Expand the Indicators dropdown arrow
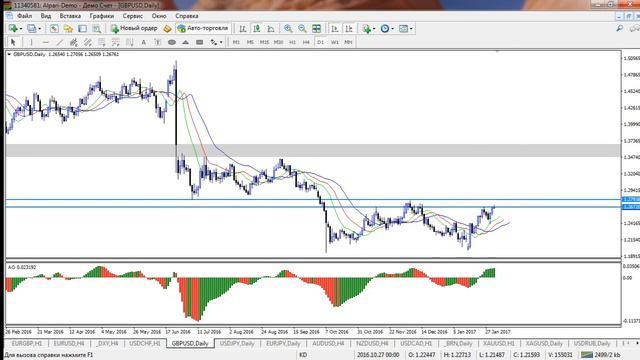 374,29
